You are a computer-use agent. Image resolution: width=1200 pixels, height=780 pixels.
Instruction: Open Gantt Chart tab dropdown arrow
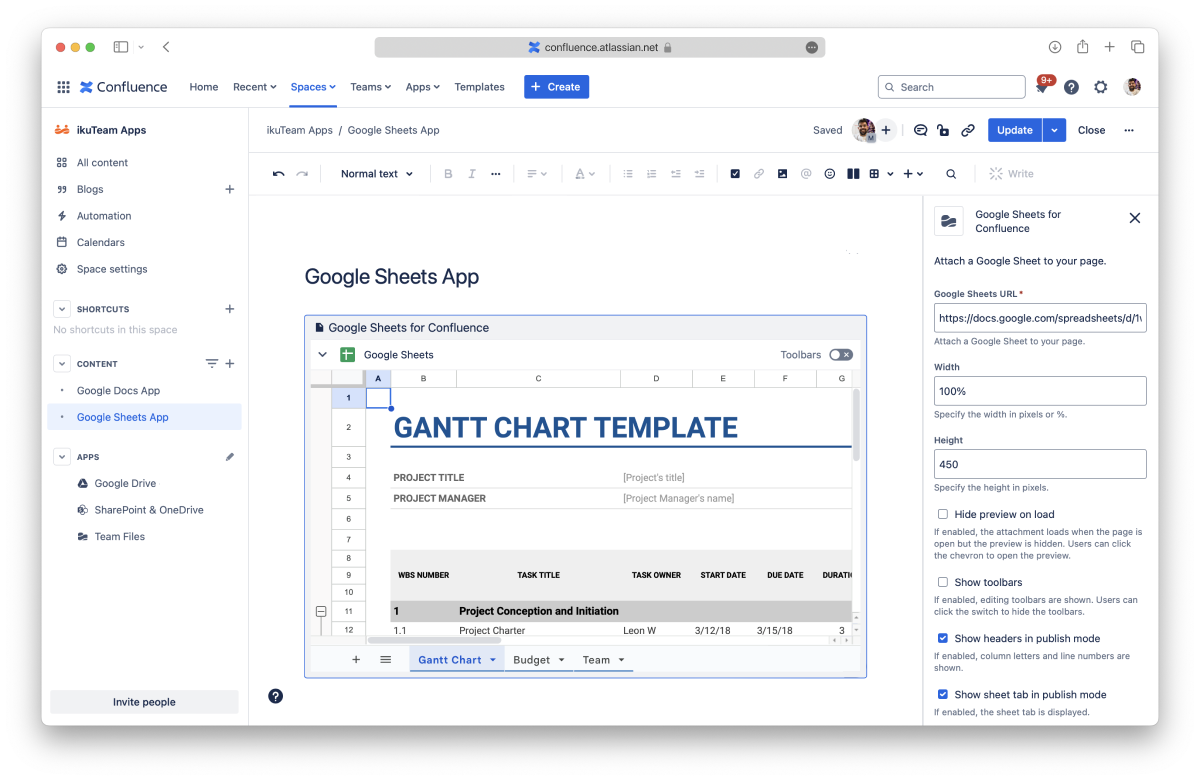tap(493, 660)
